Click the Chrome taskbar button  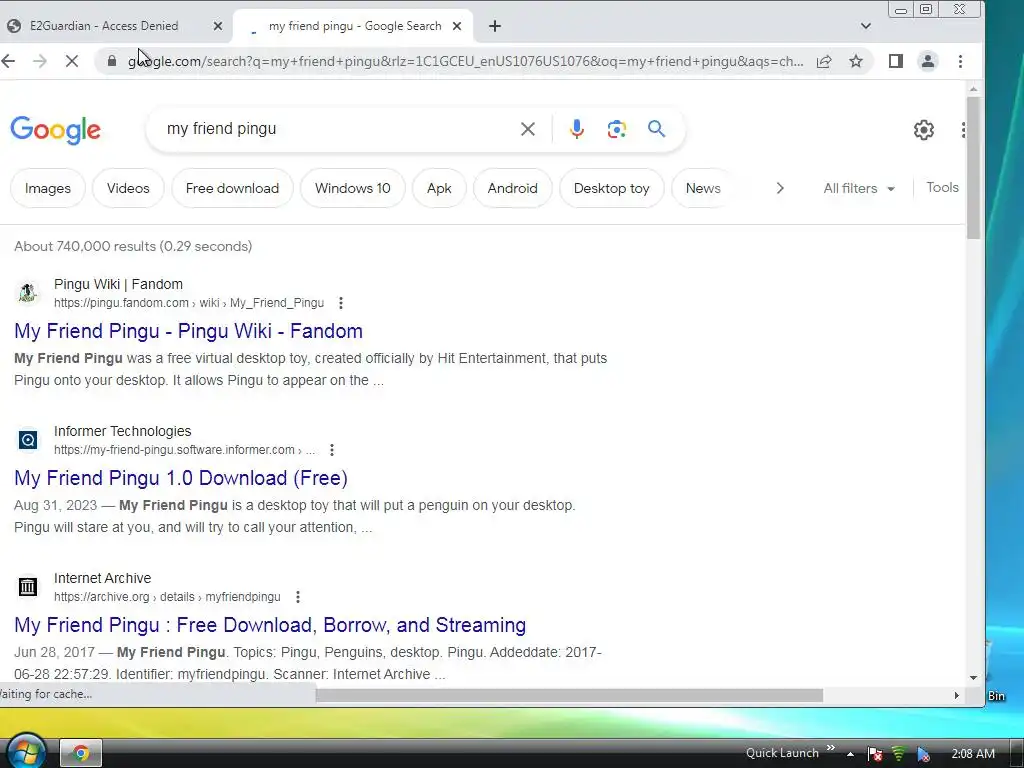pos(81,753)
